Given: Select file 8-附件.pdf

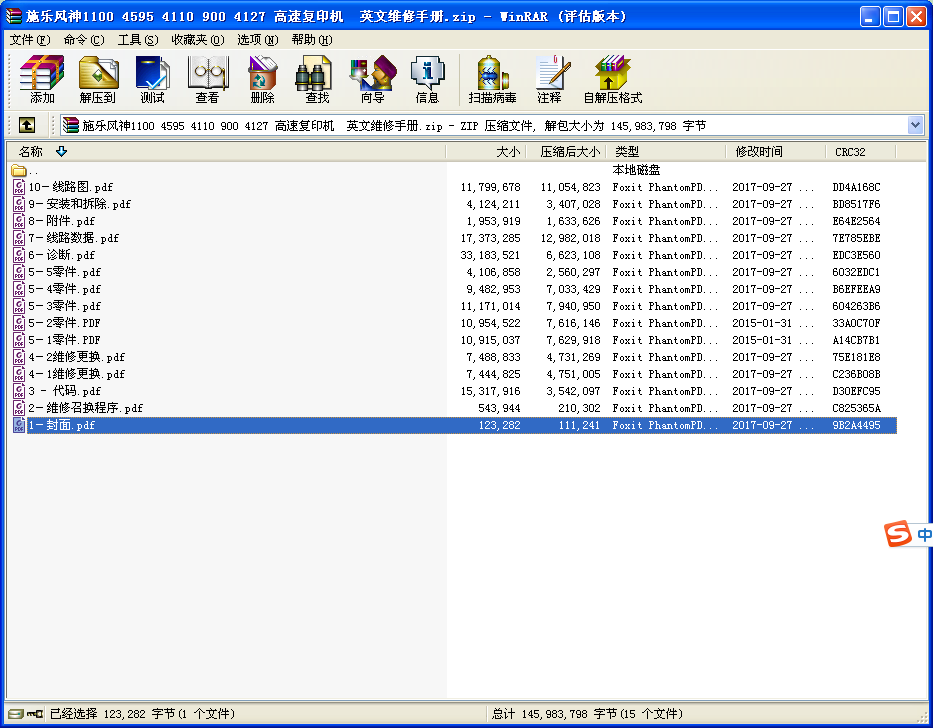Looking at the screenshot, I should [x=61, y=221].
